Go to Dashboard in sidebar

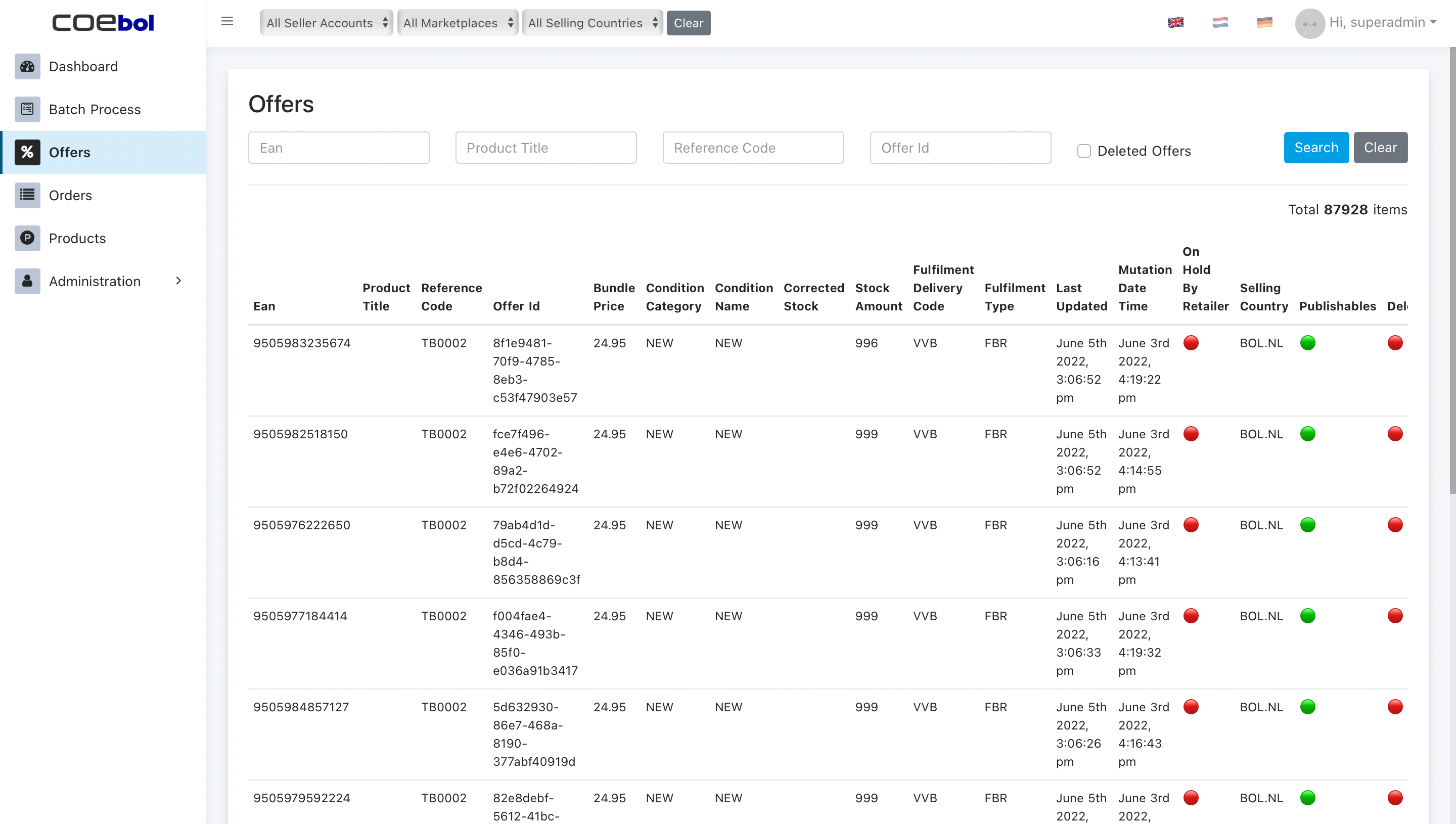point(103,66)
